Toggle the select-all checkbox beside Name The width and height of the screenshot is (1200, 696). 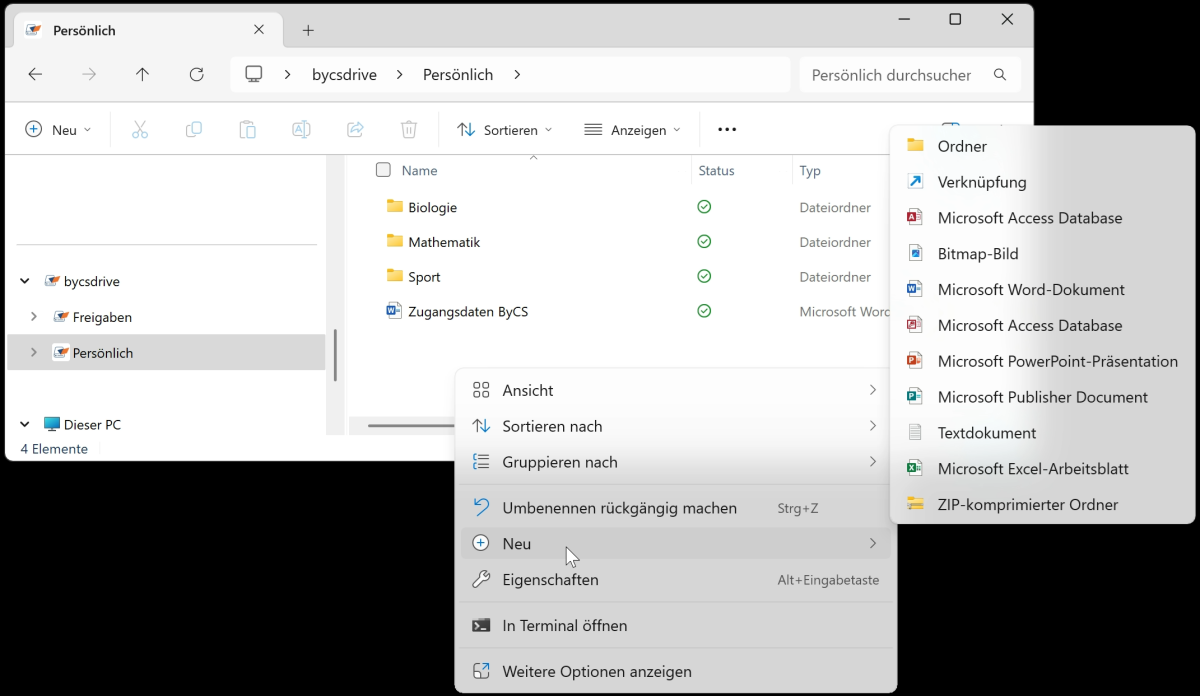pos(383,170)
